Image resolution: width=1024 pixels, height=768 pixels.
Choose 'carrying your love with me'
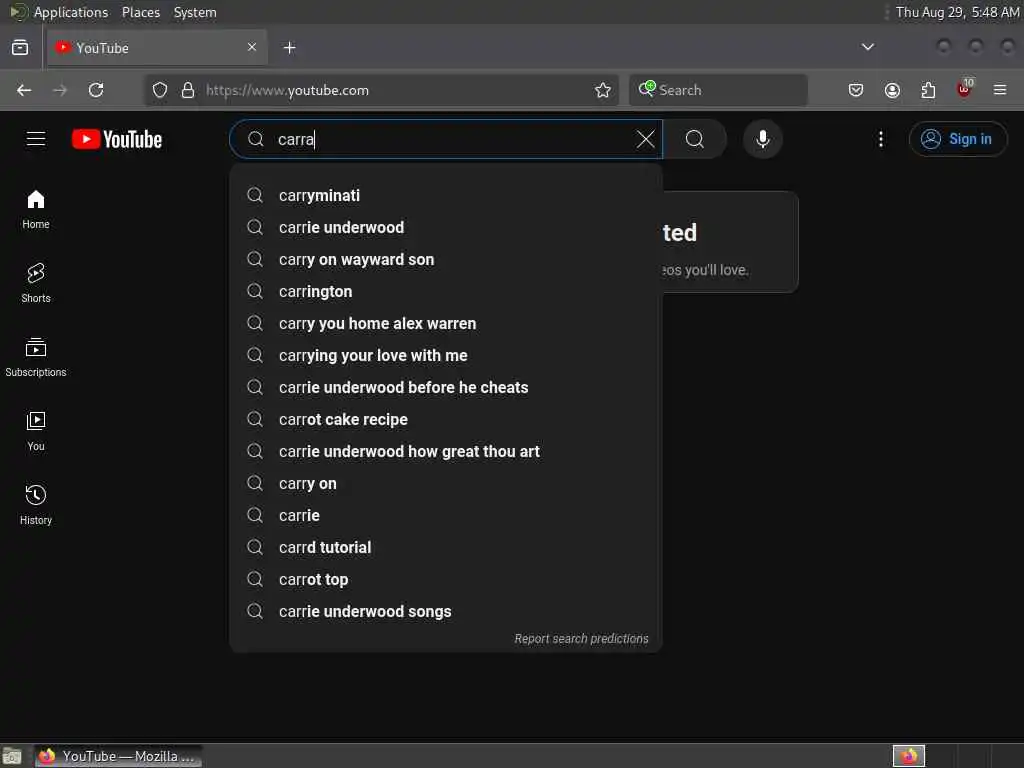click(446, 355)
